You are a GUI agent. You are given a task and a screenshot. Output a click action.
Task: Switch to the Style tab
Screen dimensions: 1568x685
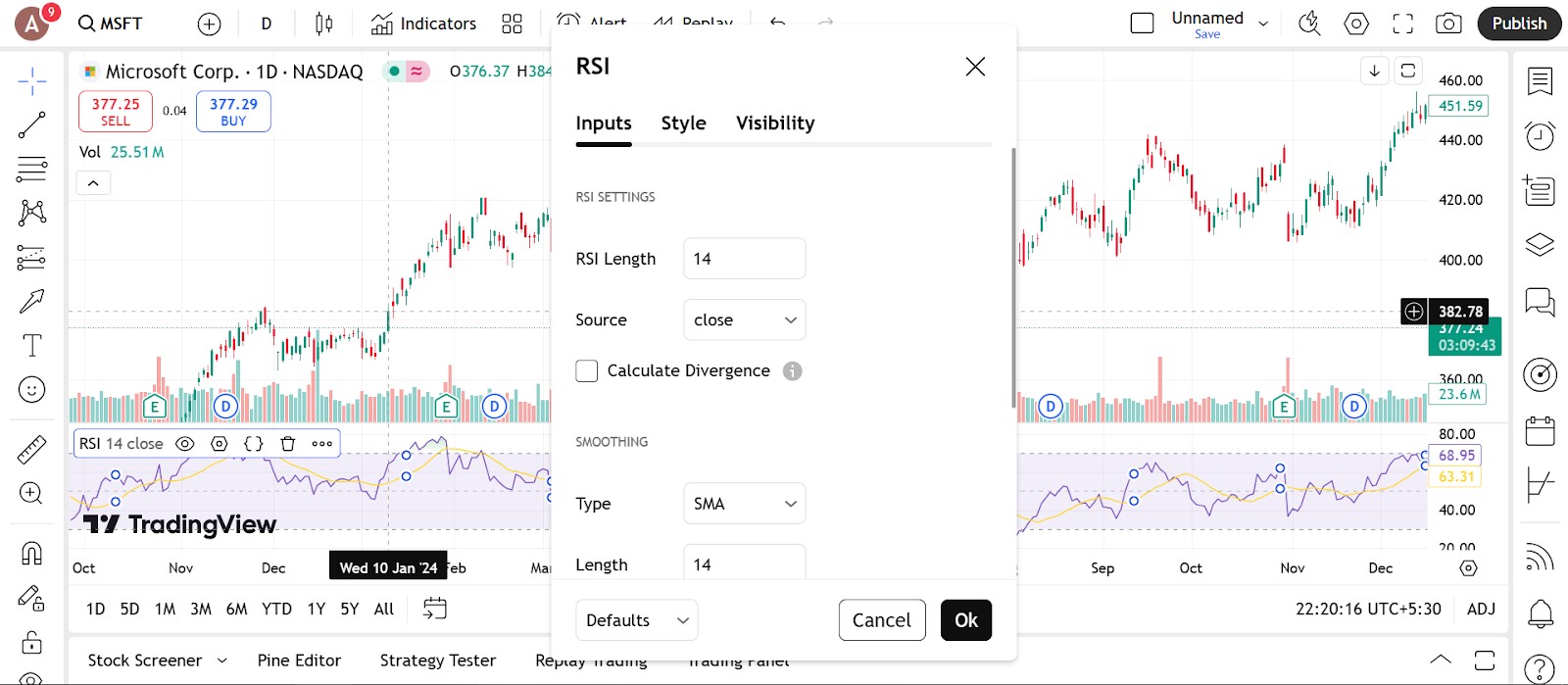pos(684,123)
